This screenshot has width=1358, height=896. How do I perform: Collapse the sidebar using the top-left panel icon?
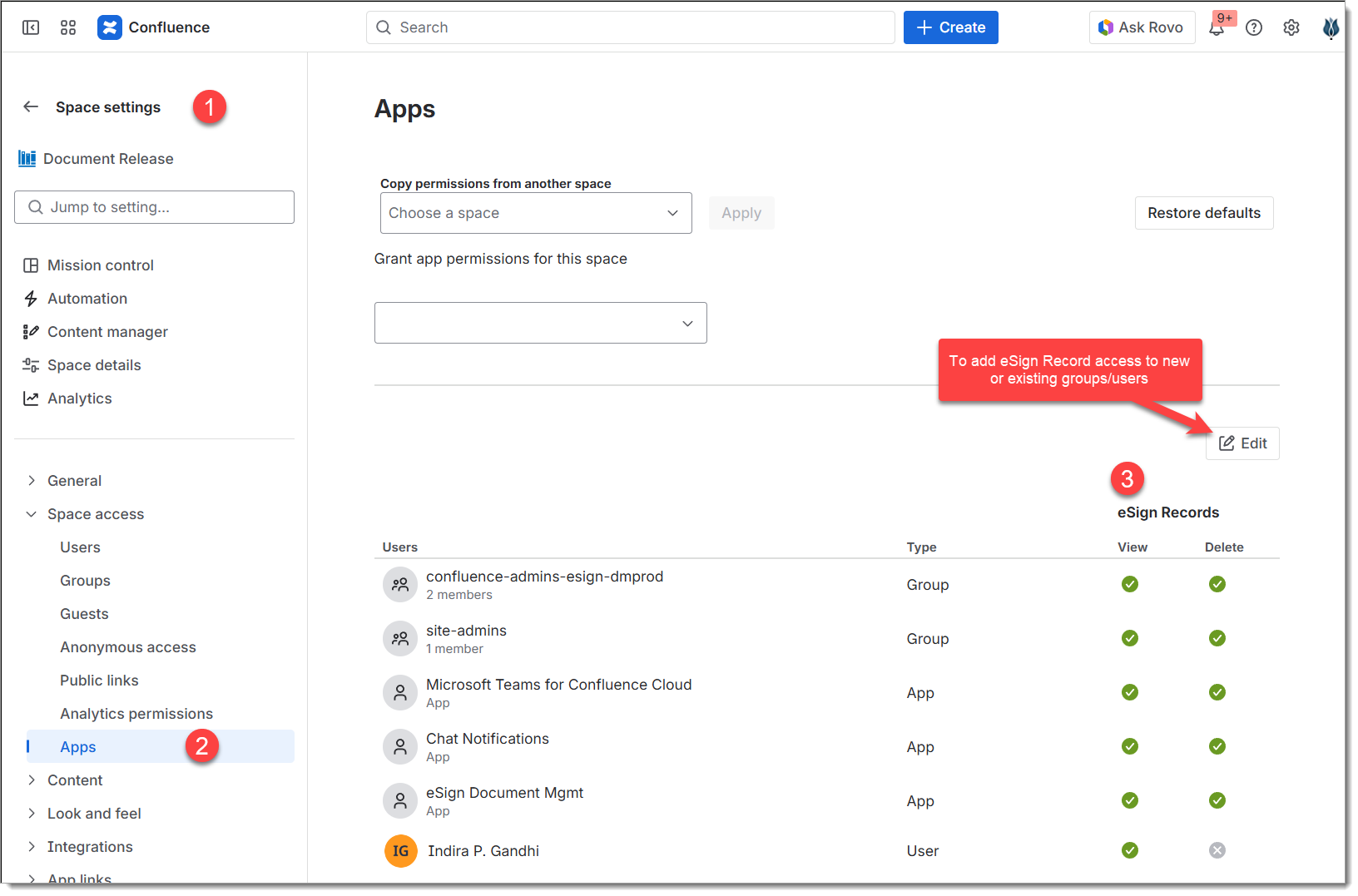point(31,27)
